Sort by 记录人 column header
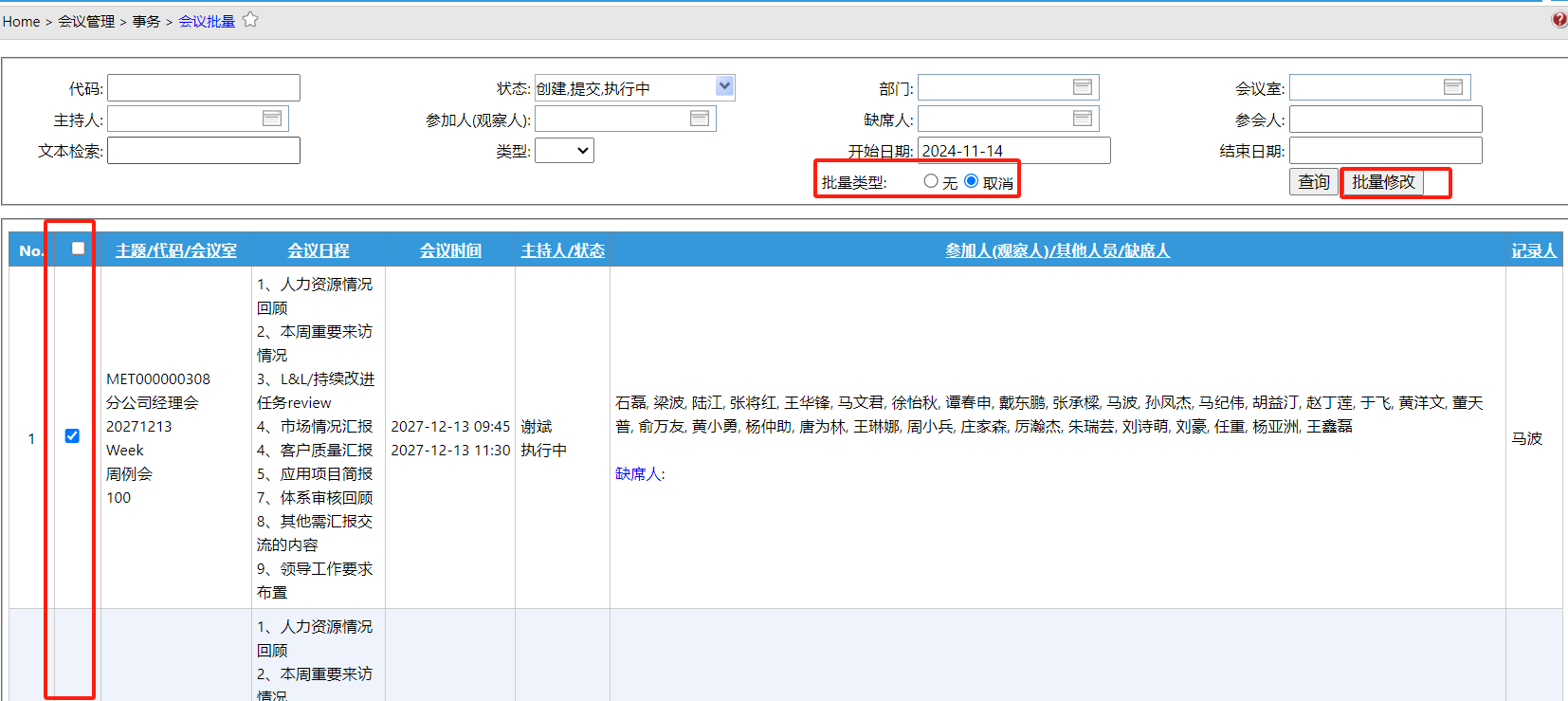1568x701 pixels. tap(1534, 250)
